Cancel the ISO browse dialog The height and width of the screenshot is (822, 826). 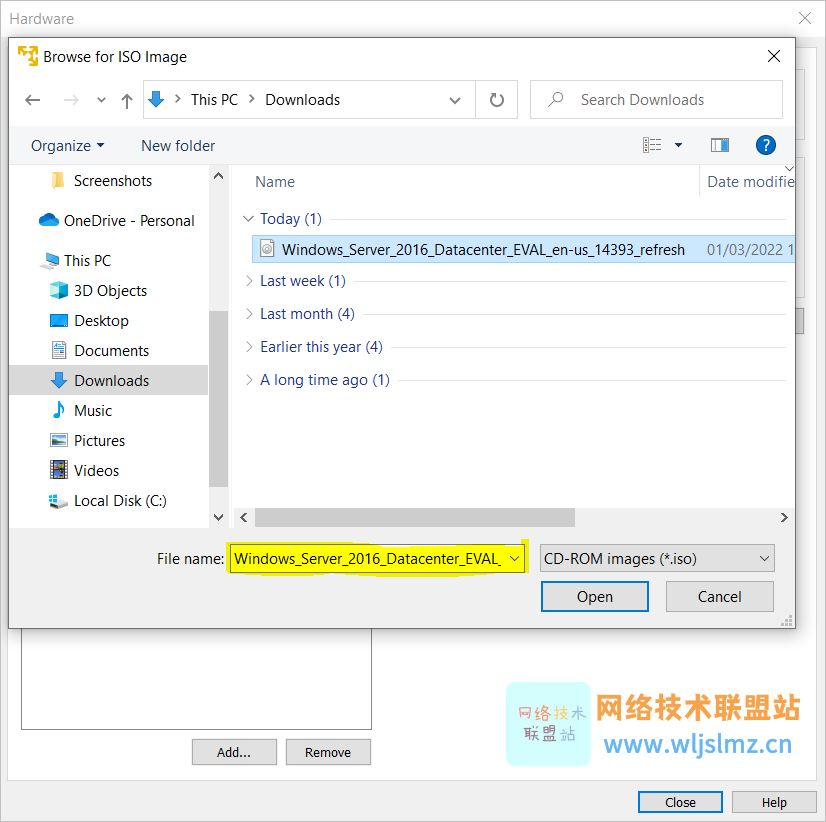720,596
